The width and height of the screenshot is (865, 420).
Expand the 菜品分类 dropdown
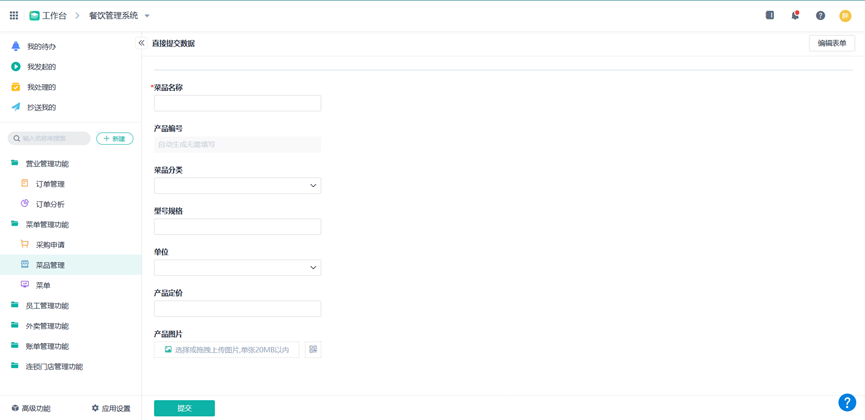coord(237,185)
